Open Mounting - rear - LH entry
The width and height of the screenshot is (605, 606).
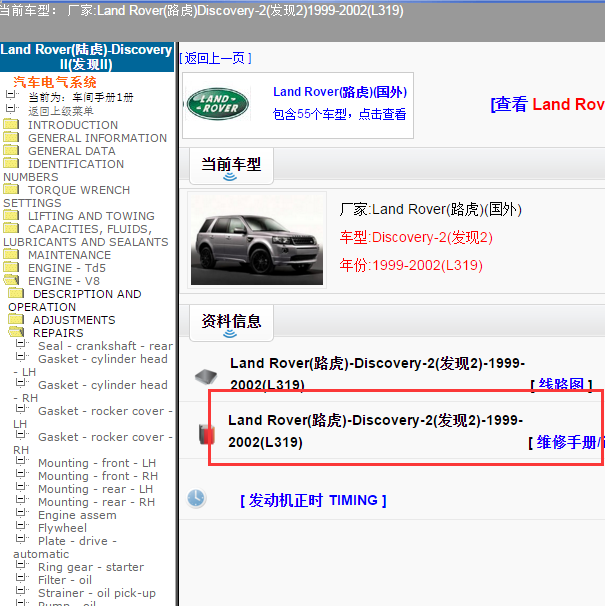point(95,489)
